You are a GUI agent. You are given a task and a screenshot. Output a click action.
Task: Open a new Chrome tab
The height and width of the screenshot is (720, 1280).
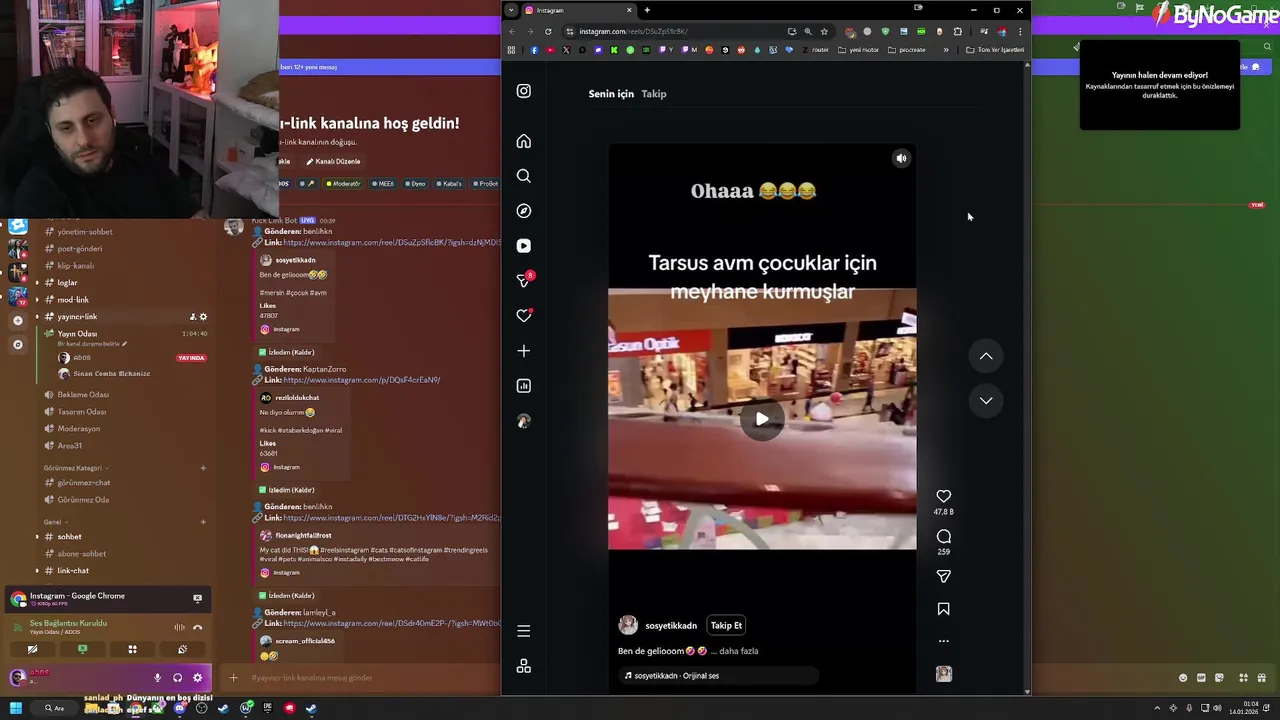pos(647,10)
